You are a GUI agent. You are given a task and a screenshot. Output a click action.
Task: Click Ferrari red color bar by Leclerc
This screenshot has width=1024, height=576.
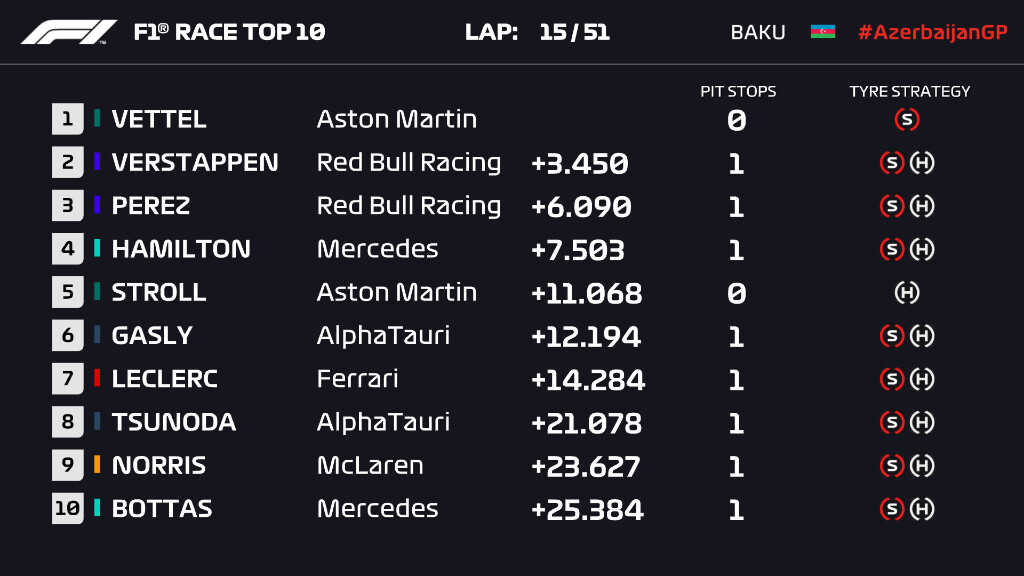97,379
